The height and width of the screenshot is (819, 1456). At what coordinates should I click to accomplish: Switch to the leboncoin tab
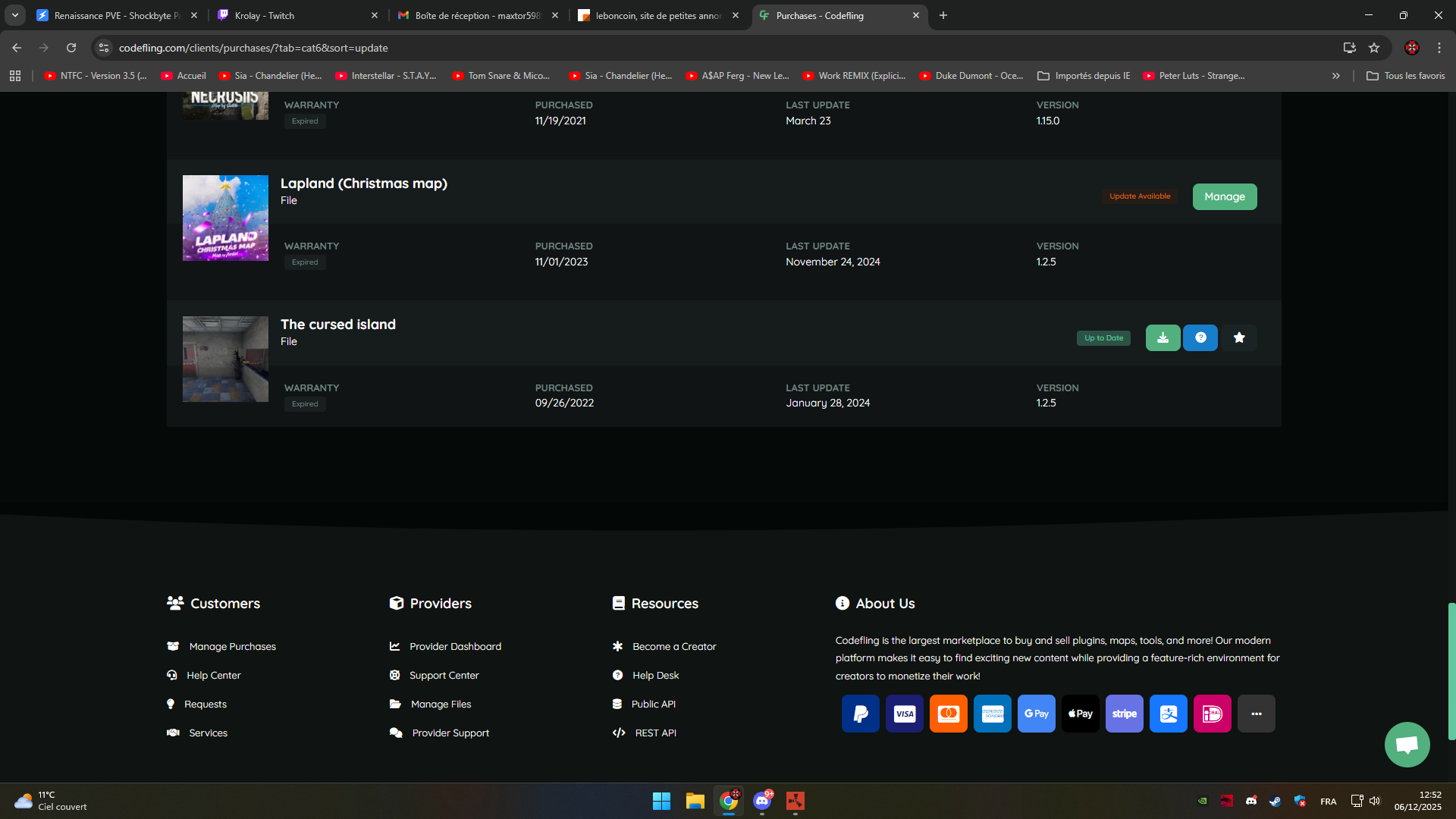pyautogui.click(x=657, y=15)
